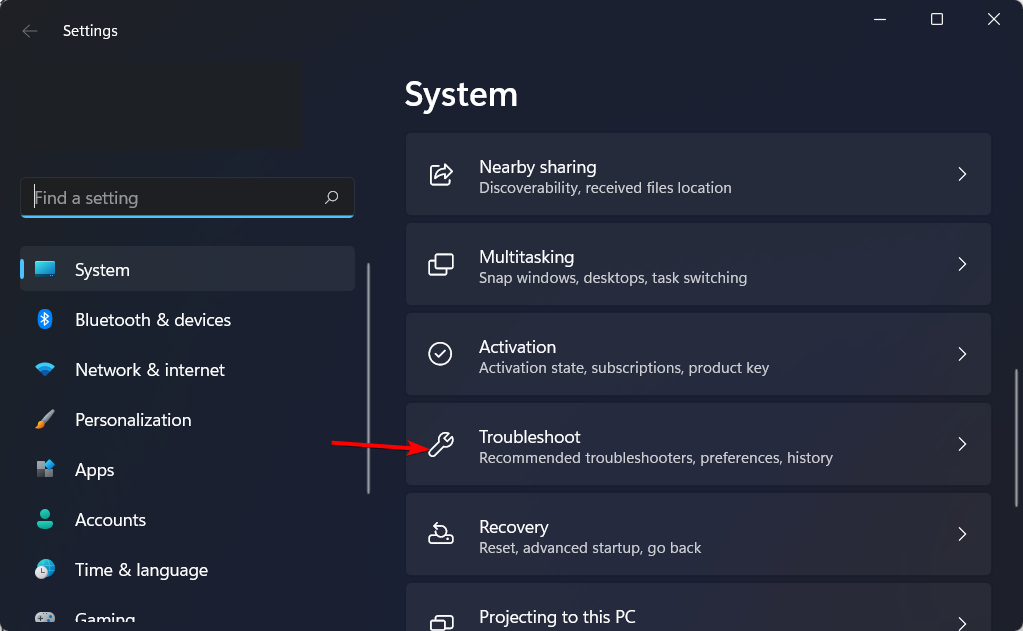Click the search magnifier icon
1023x631 pixels.
[331, 197]
